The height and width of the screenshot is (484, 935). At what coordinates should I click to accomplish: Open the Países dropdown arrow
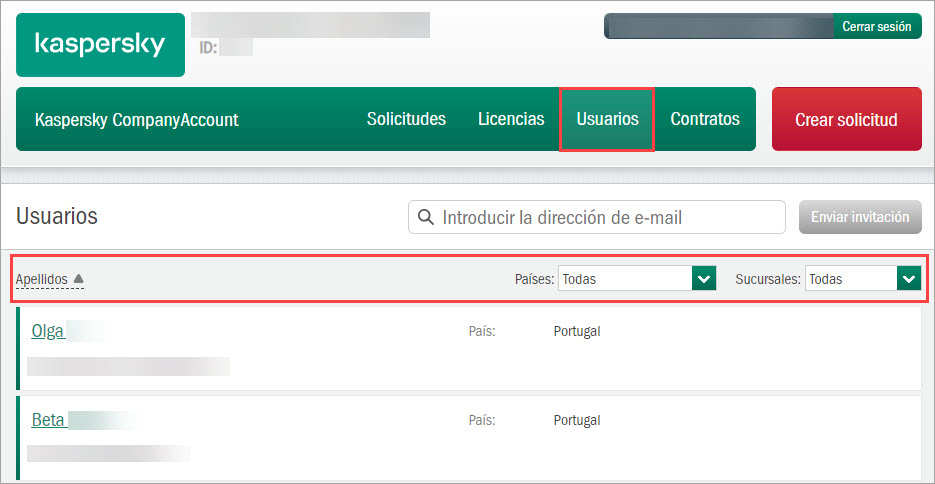pos(704,278)
